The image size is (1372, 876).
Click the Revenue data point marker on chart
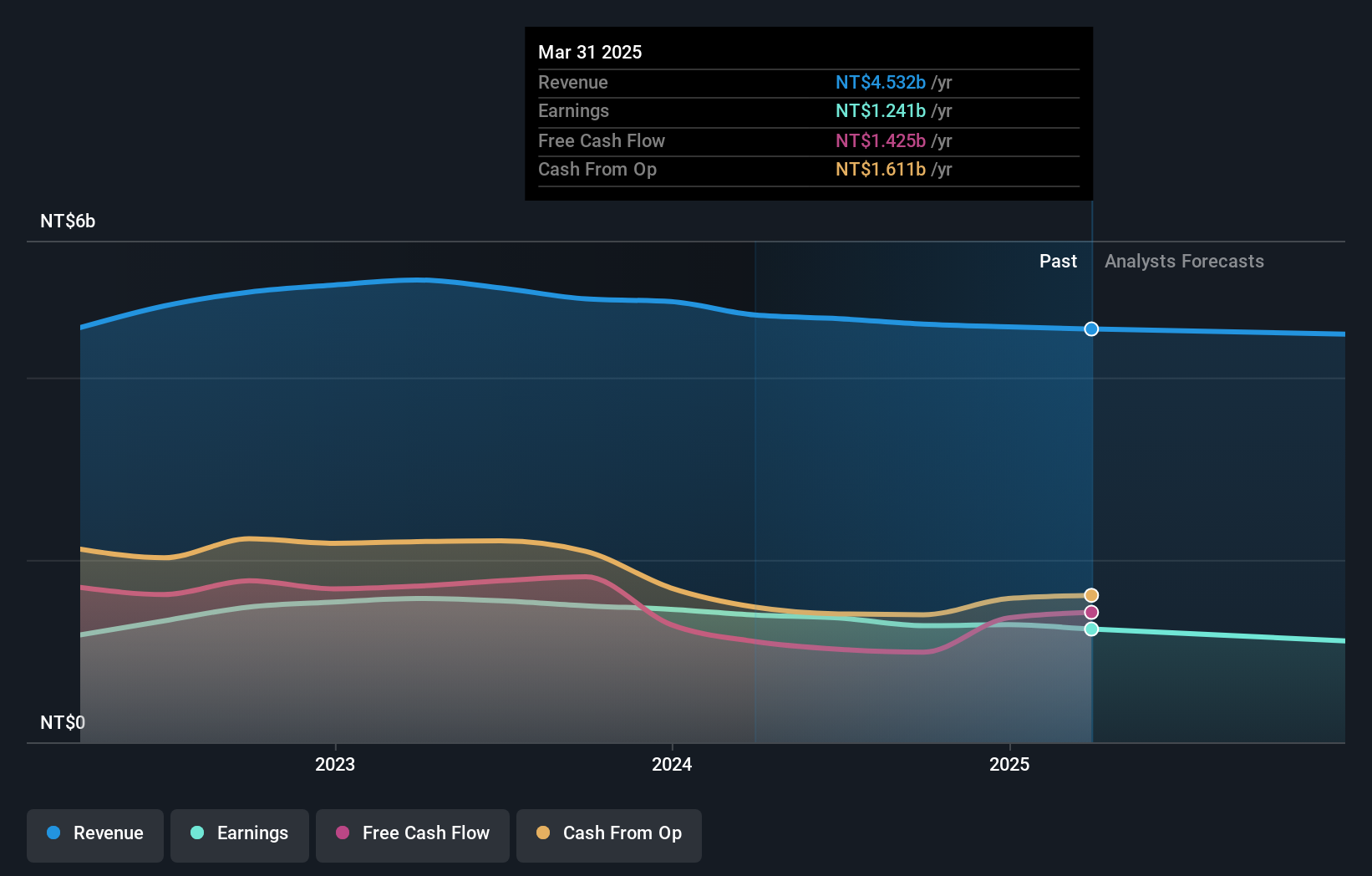coord(1091,329)
